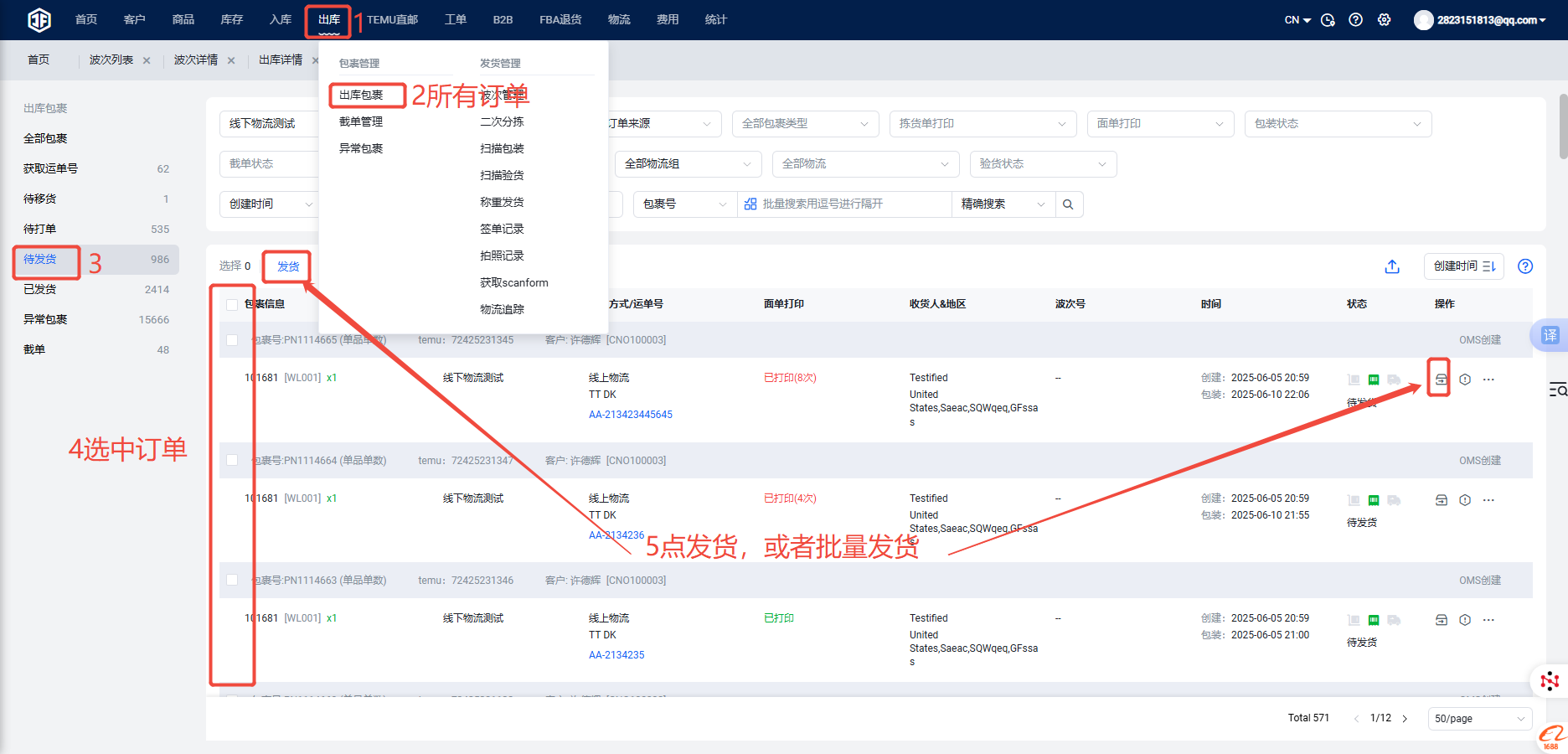The height and width of the screenshot is (754, 1568).
Task: Click the list search icon on right edge
Action: click(1557, 390)
